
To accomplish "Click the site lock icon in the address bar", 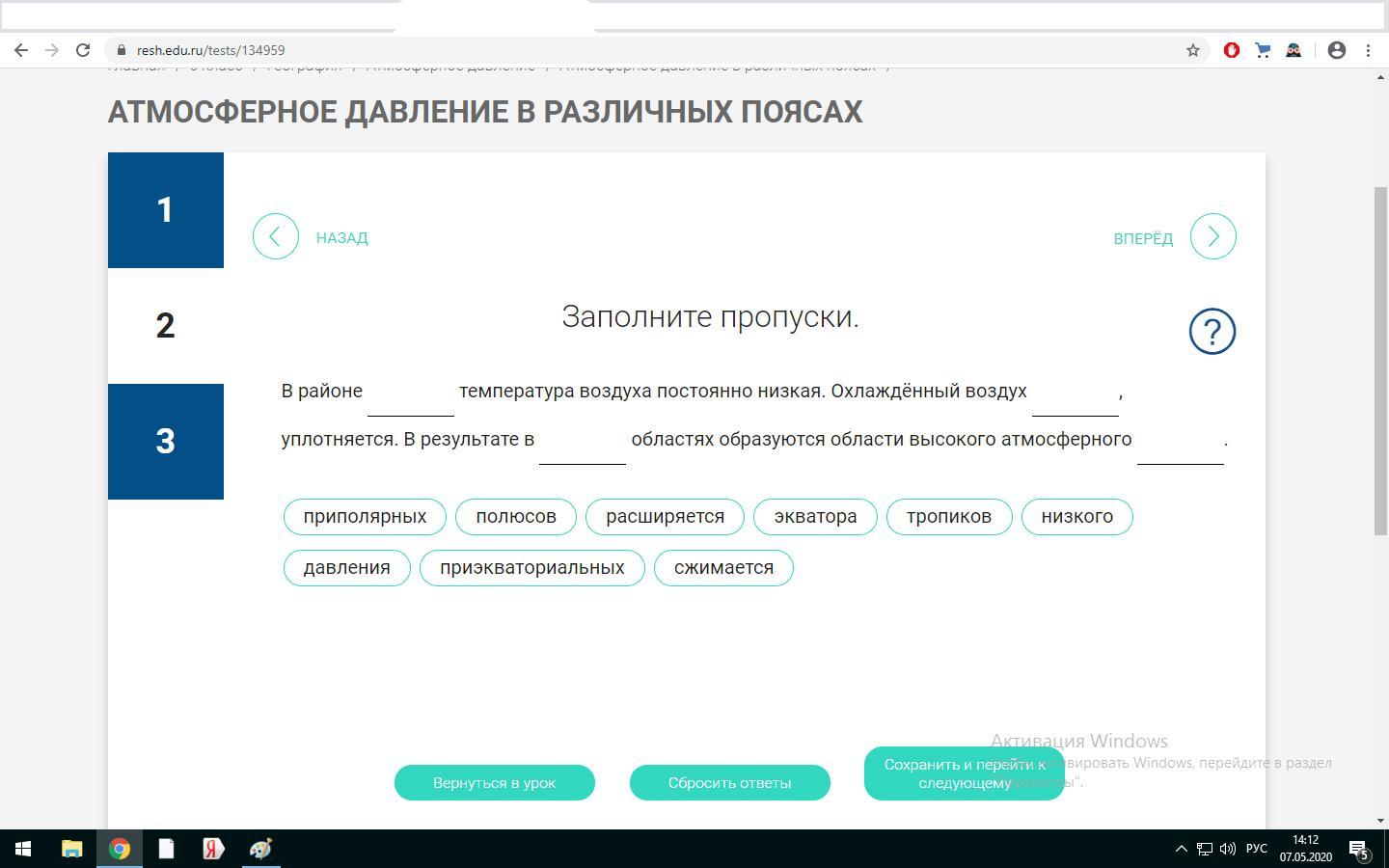I will [x=121, y=50].
